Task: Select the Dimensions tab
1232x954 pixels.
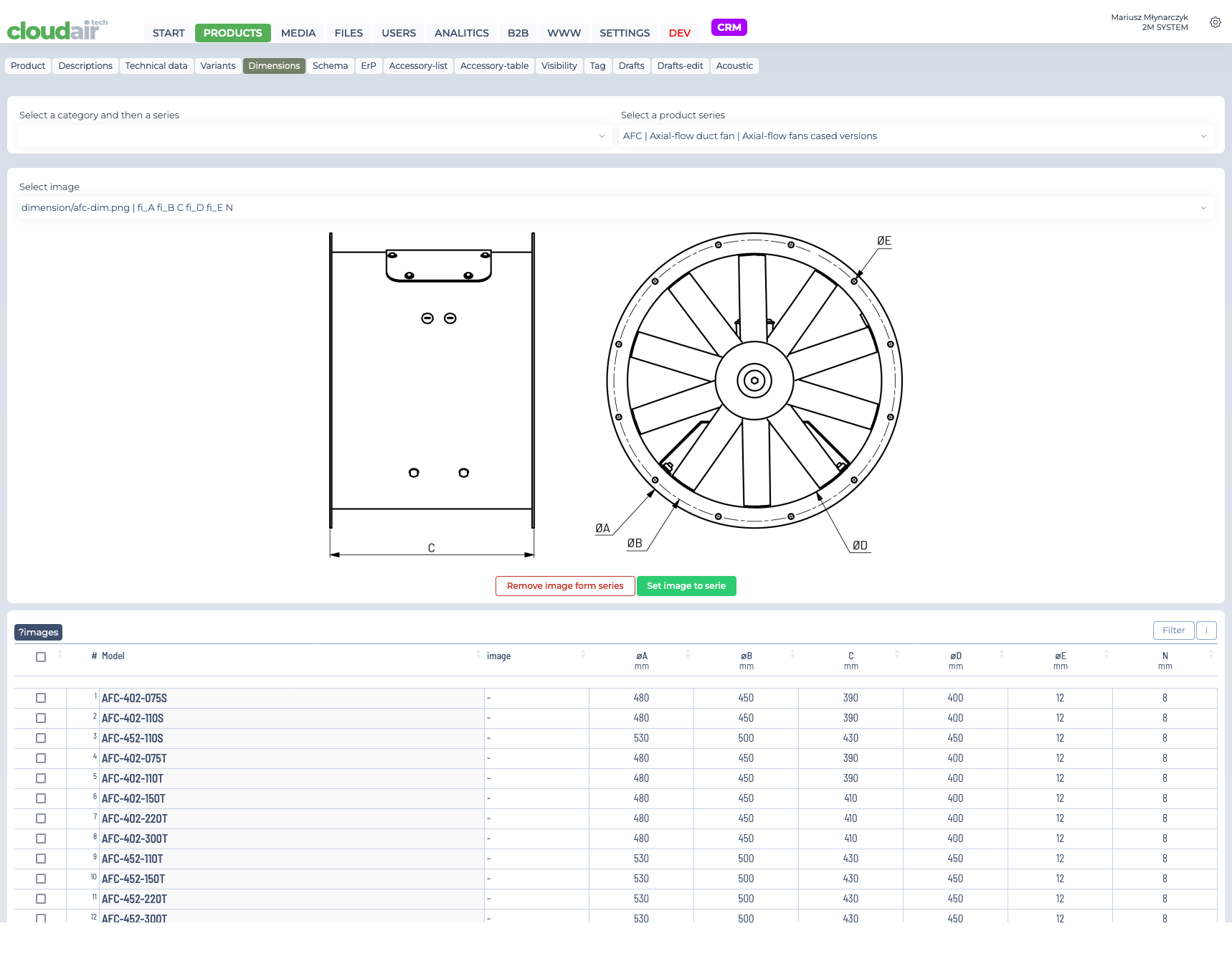Action: coord(274,66)
